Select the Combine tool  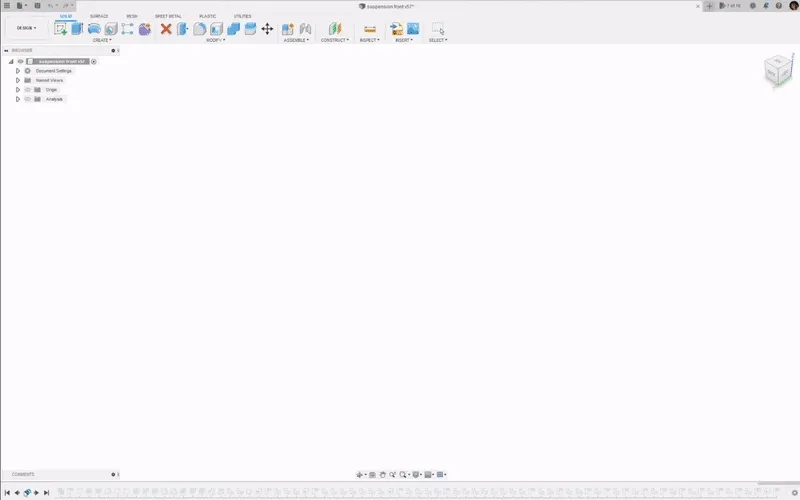pos(233,29)
